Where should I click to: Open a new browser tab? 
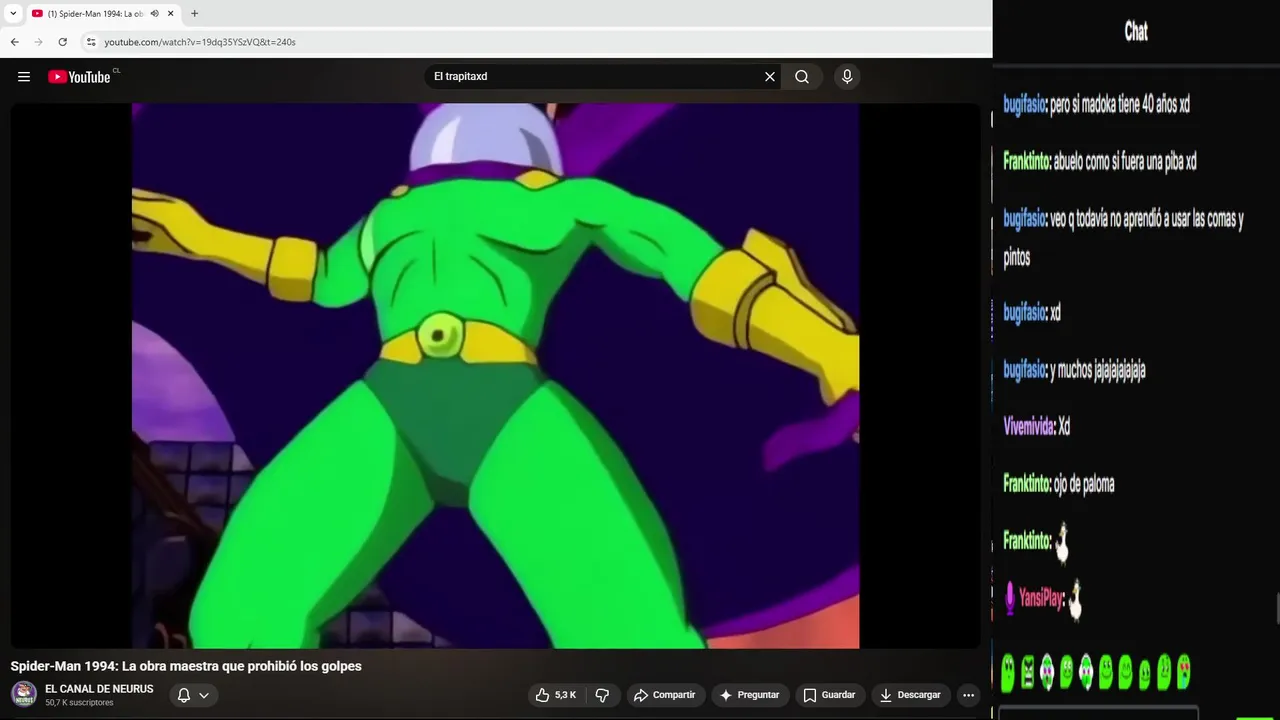(x=194, y=14)
